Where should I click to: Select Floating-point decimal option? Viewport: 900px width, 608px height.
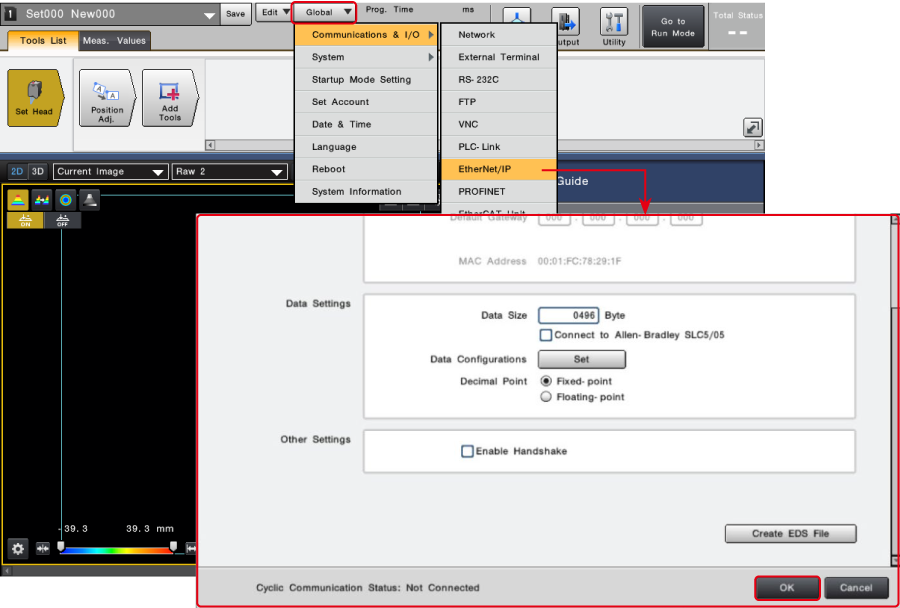tap(546, 397)
